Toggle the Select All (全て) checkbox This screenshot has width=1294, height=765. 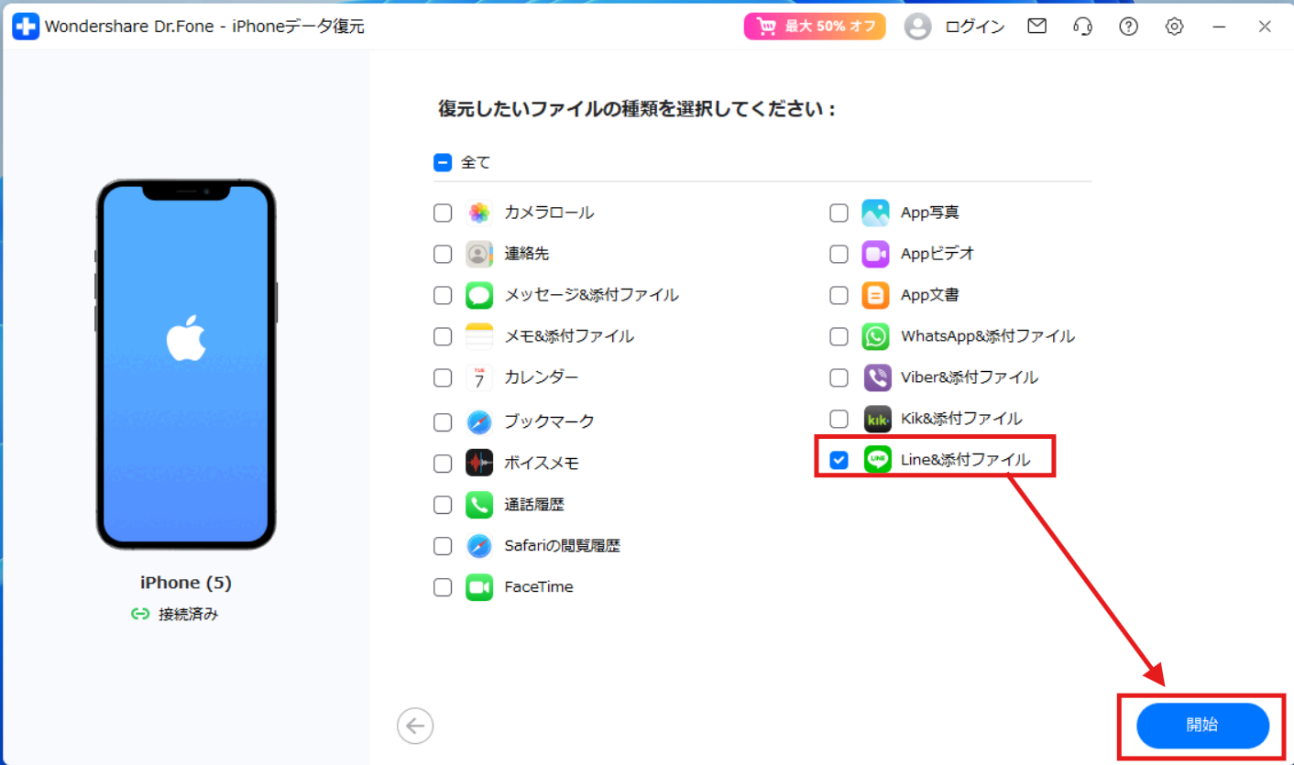[x=442, y=162]
